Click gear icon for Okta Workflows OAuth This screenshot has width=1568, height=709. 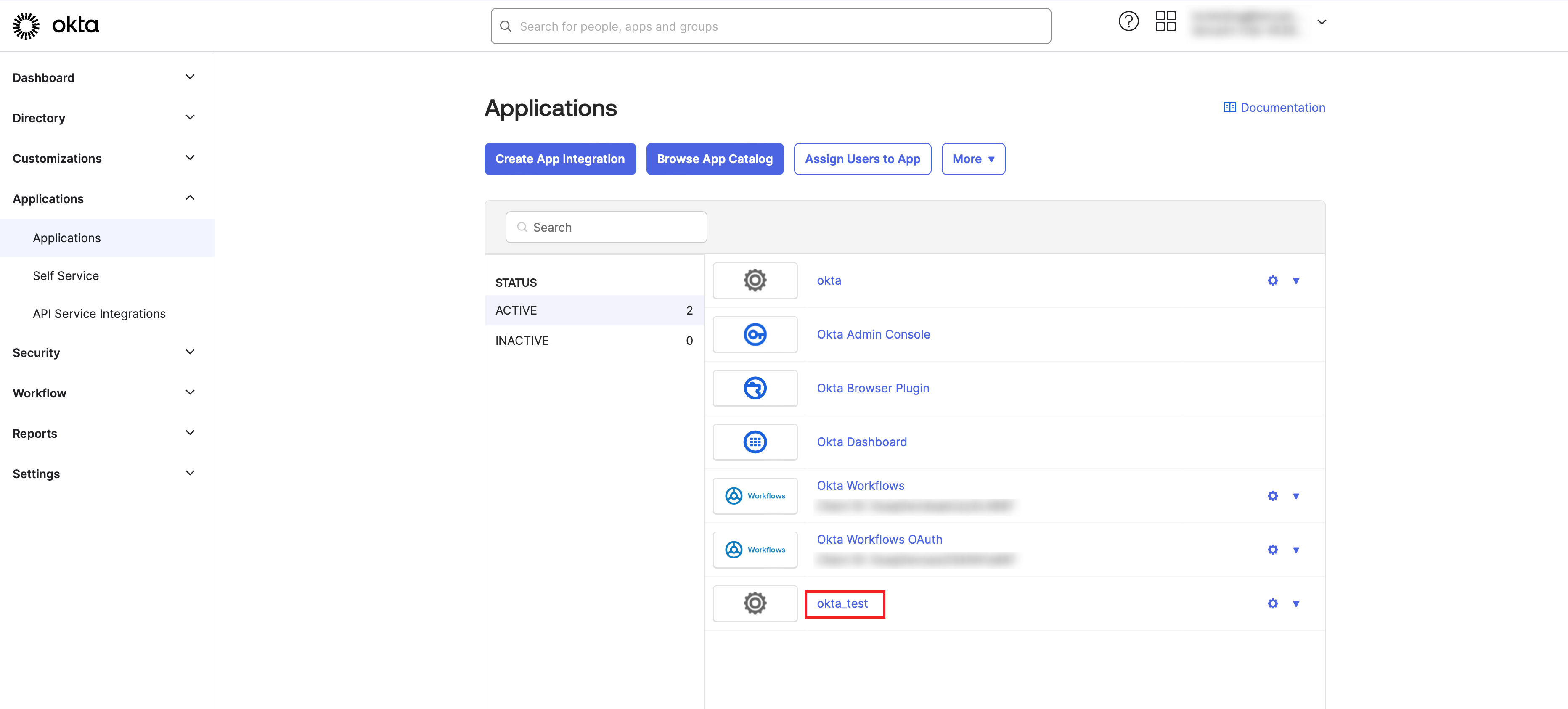point(1272,550)
